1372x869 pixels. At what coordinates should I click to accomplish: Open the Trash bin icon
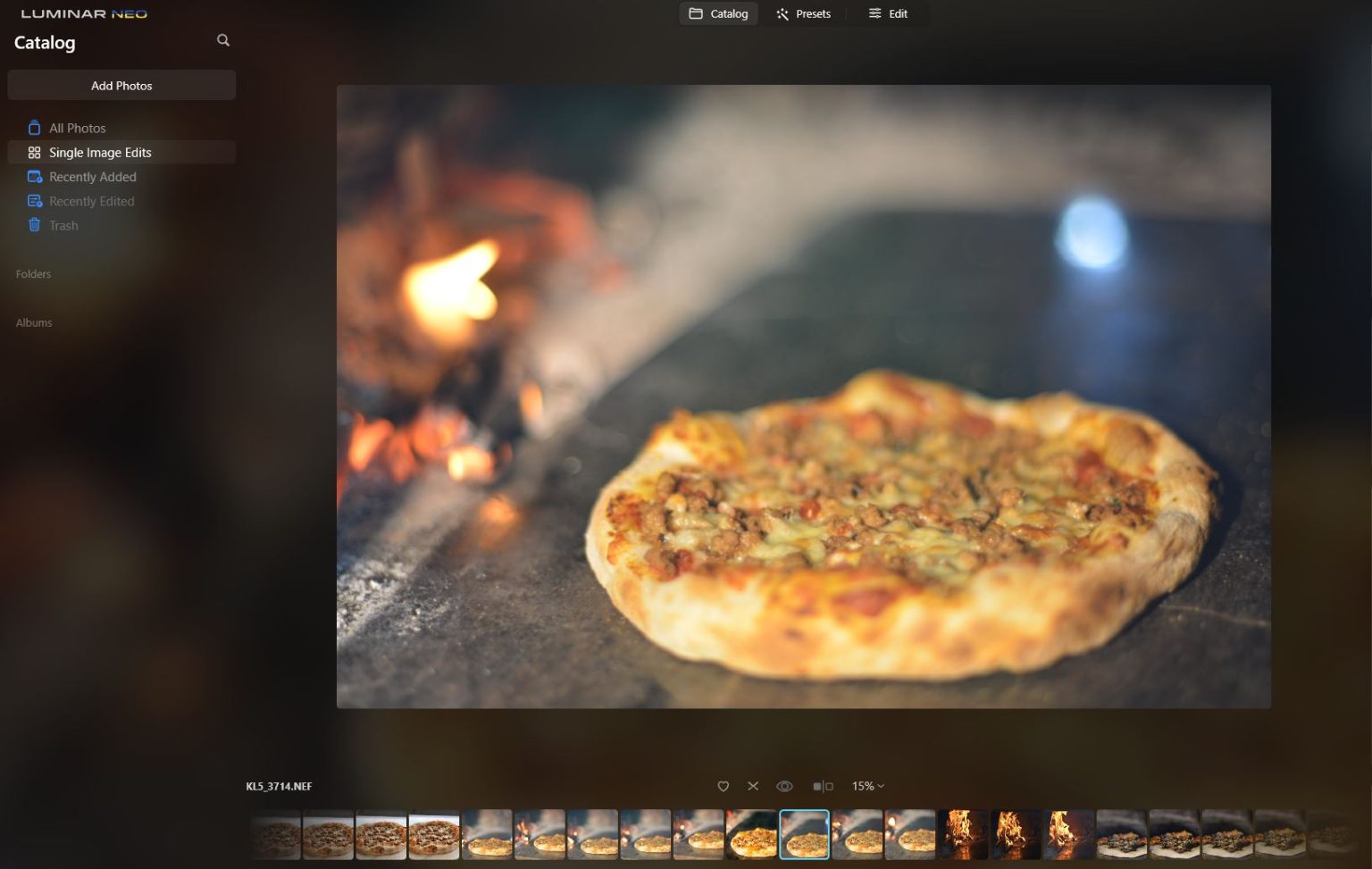(x=34, y=225)
